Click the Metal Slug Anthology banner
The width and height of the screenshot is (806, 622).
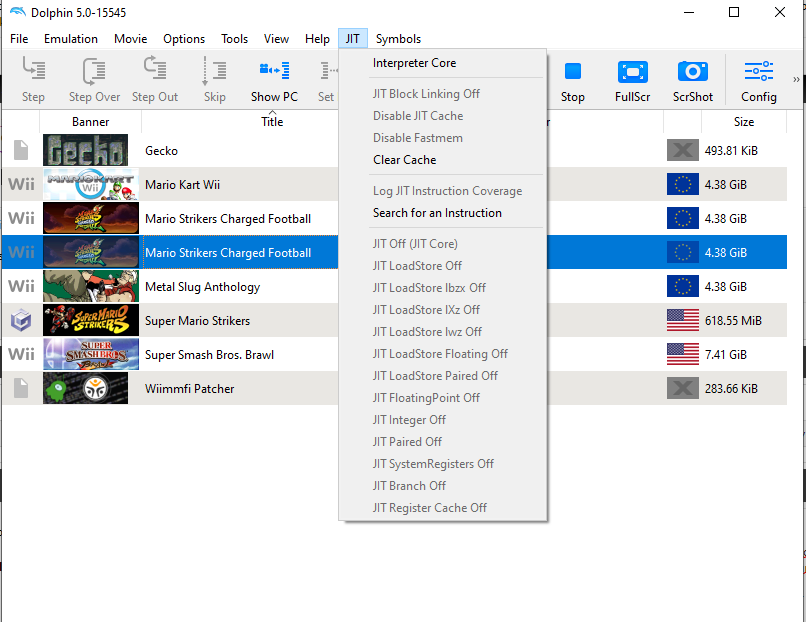(90, 286)
